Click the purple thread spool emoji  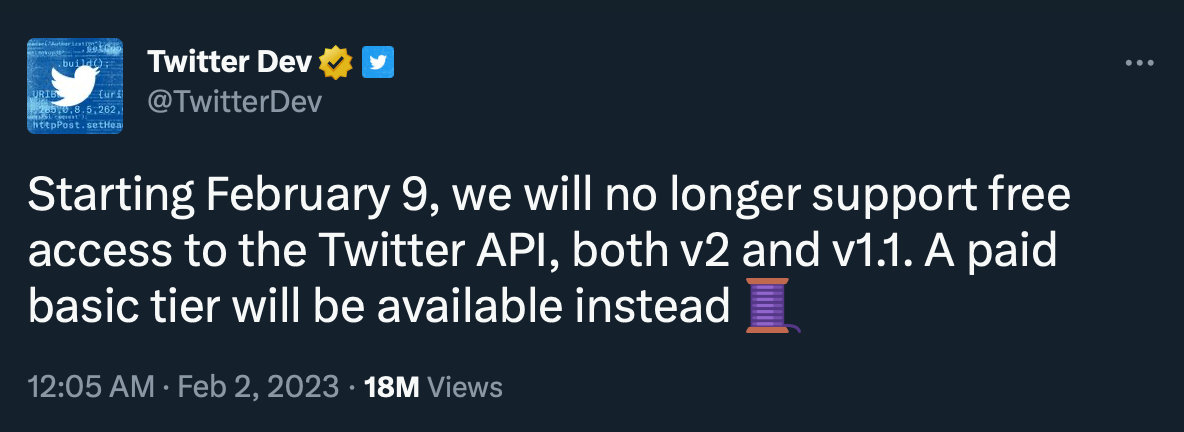(x=772, y=305)
